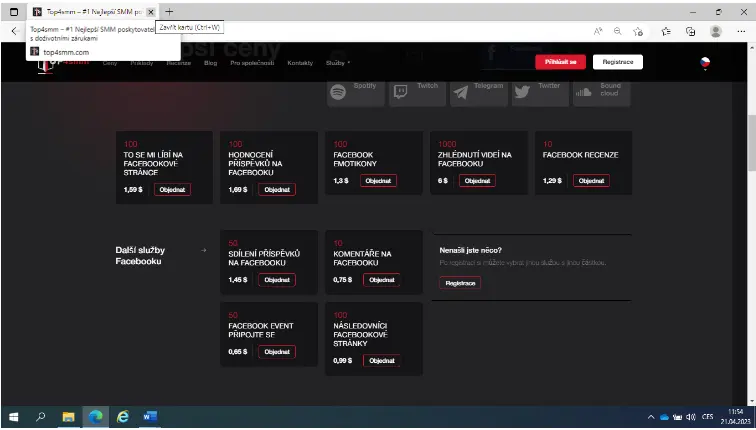Screen dimensions: 756x430
Task: Select the Spotify service tile
Action: [356, 94]
